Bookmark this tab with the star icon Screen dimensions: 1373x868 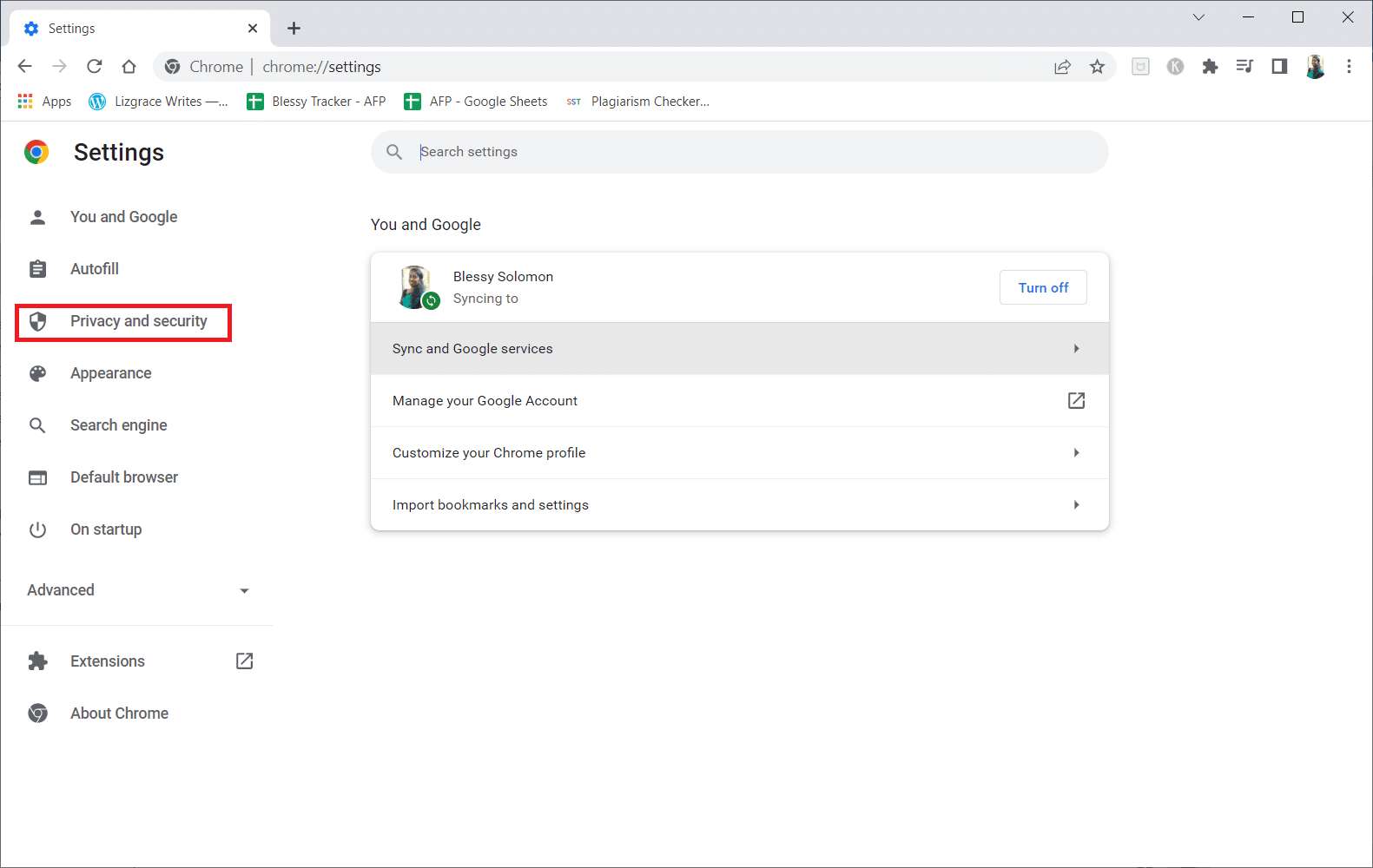pos(1097,67)
